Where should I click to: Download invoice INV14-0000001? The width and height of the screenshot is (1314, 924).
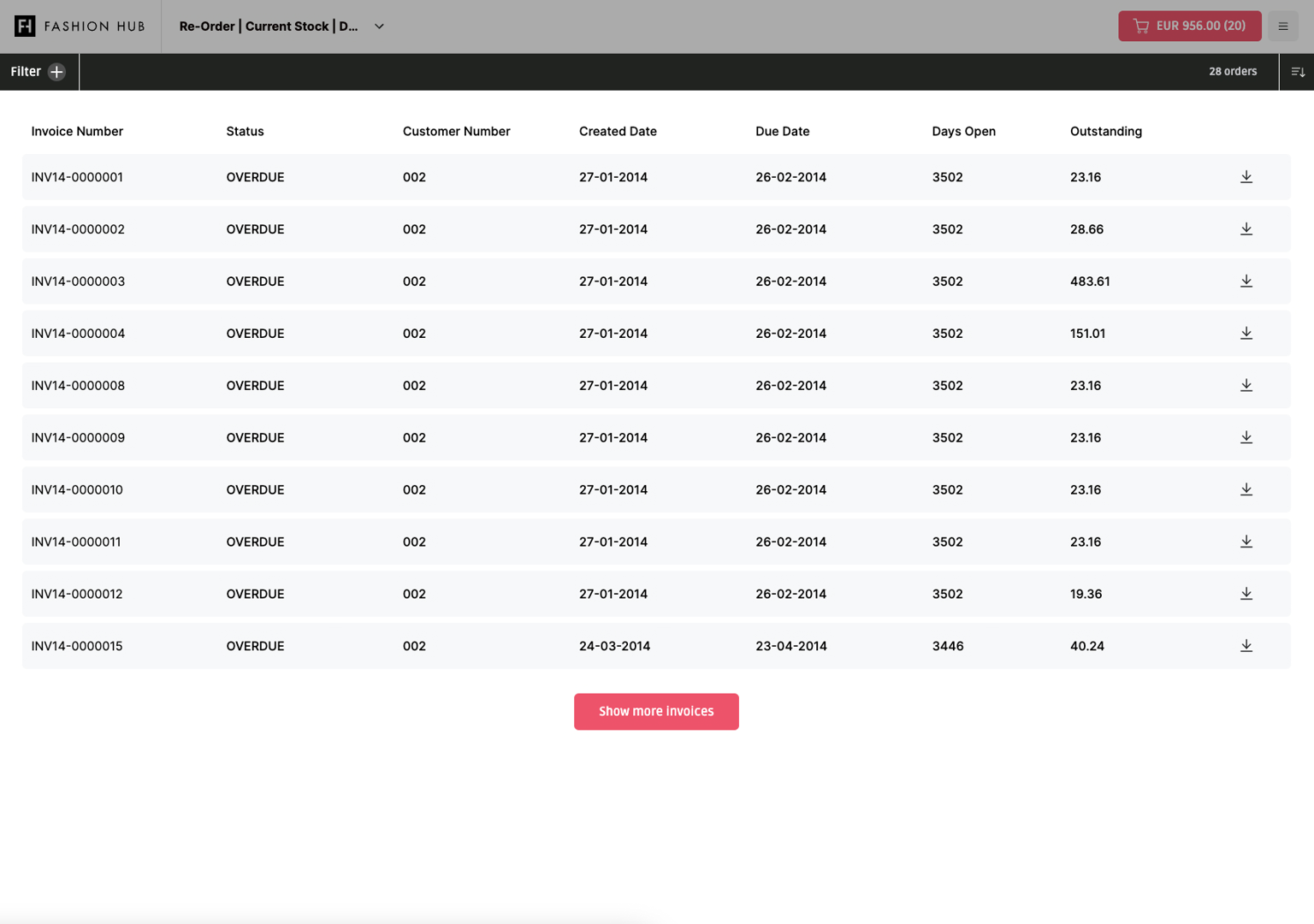click(1246, 177)
